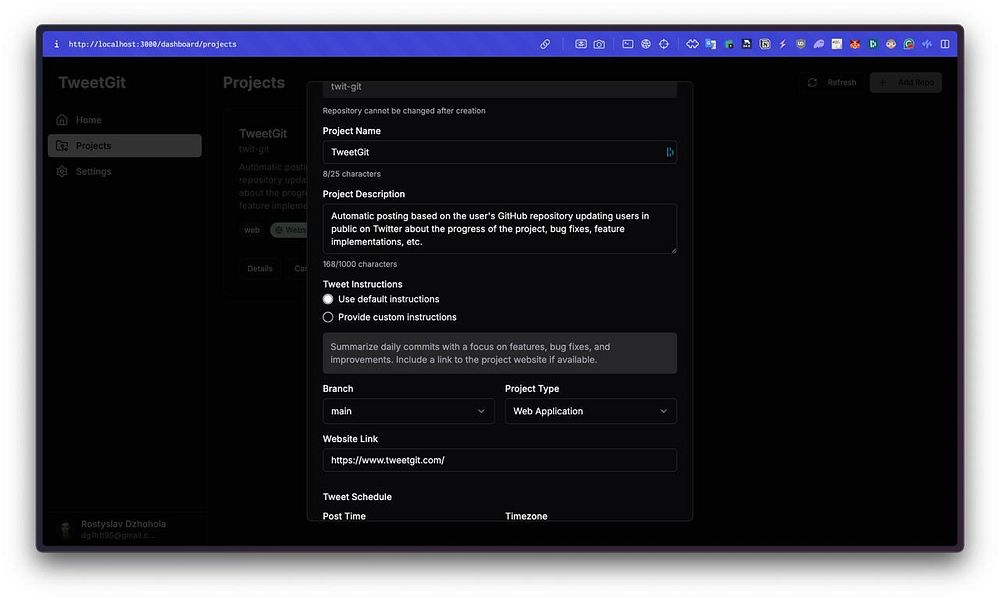Click the icon inside the Project Name field

(670, 152)
